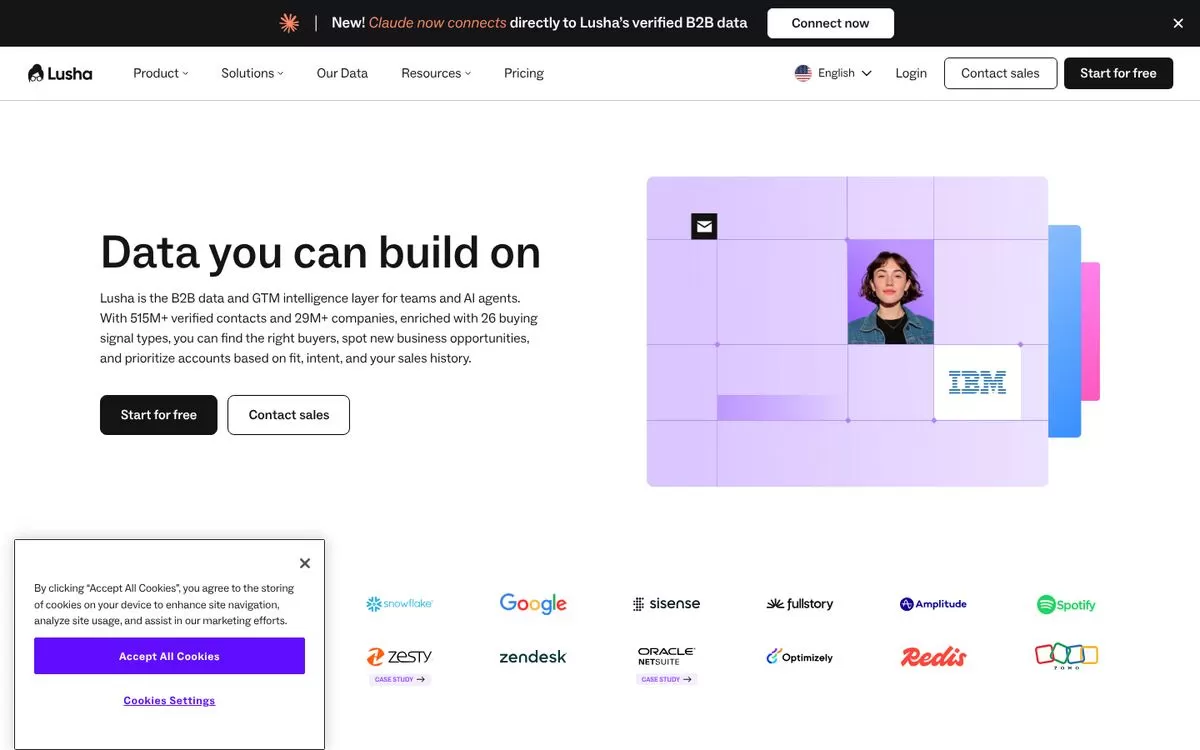Click the IBM logo tile in the hero graphic
The height and width of the screenshot is (750, 1200).
(x=977, y=382)
